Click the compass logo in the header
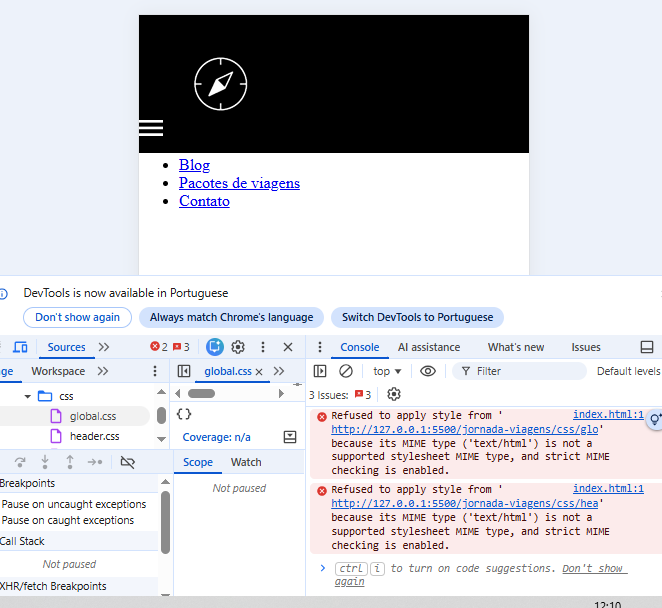The height and width of the screenshot is (608, 662). click(220, 84)
